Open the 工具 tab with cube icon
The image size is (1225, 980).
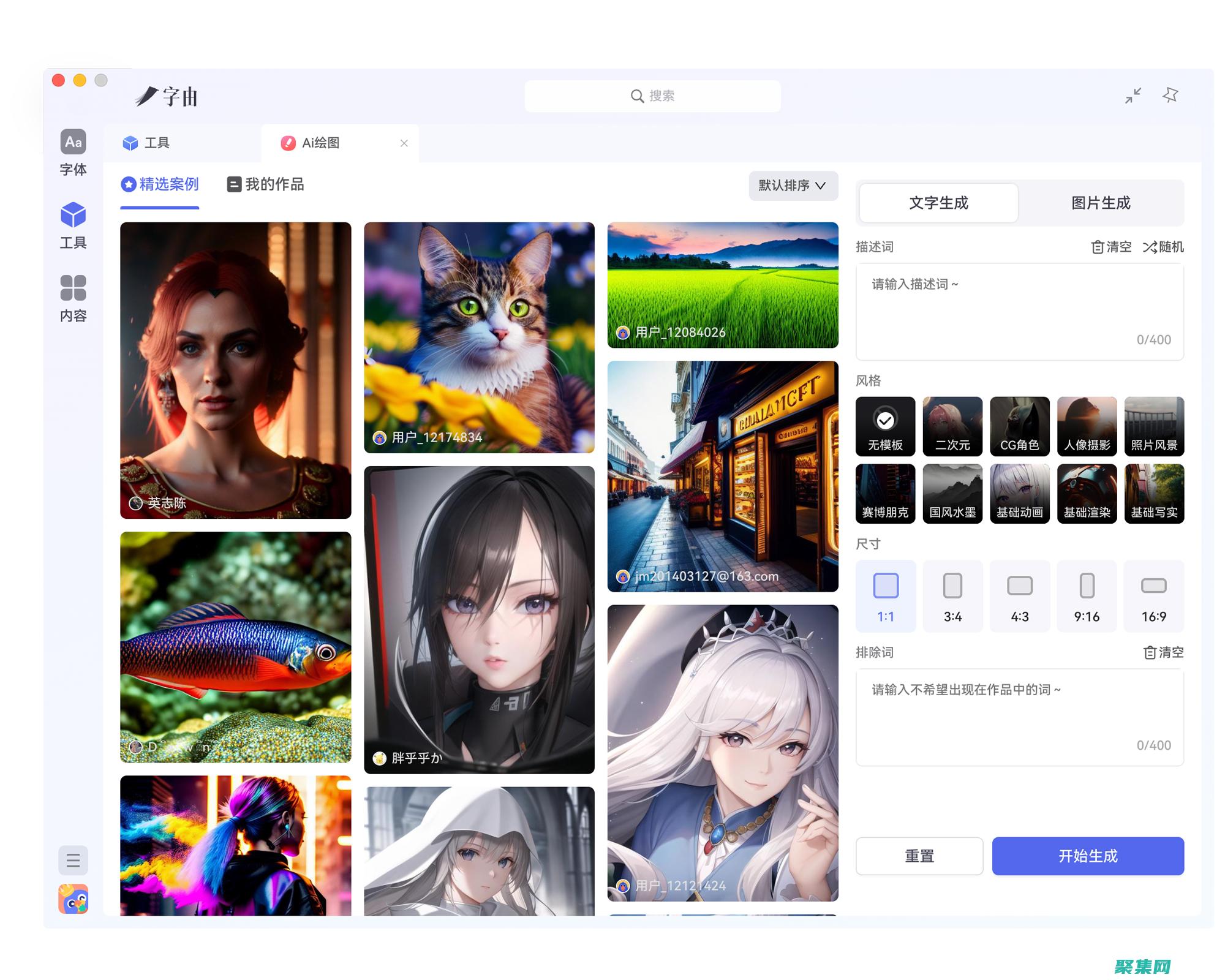[x=147, y=143]
